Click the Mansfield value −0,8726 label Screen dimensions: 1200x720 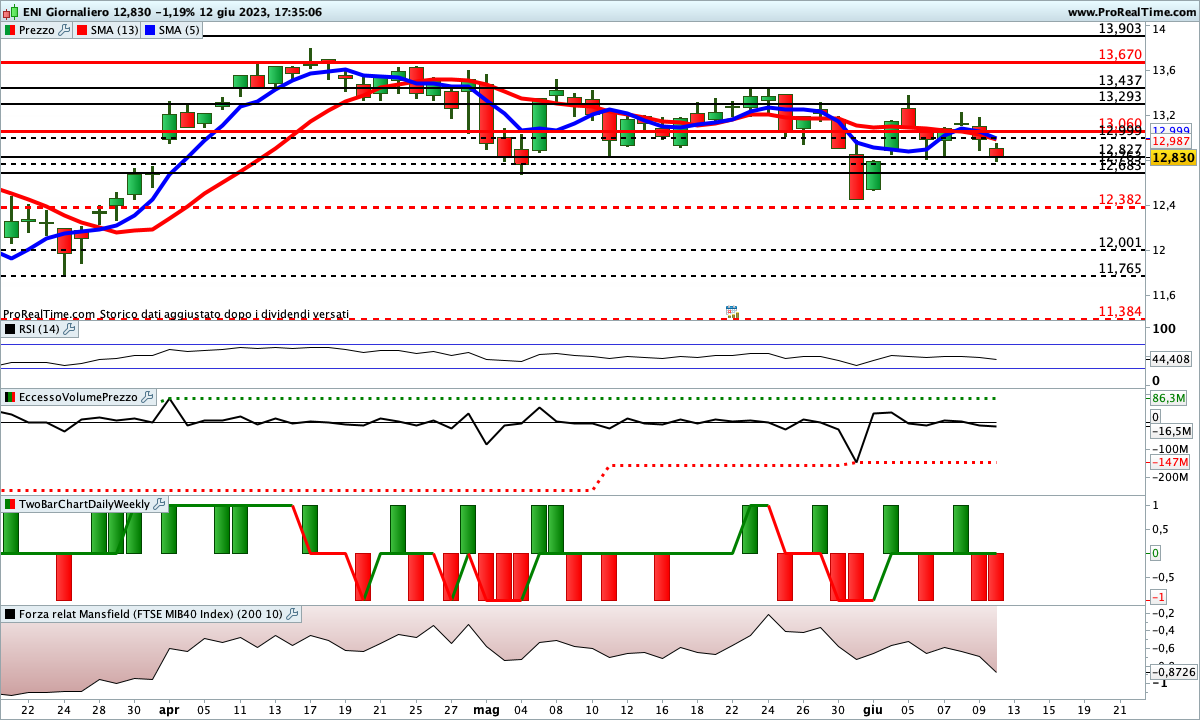(x=1173, y=672)
